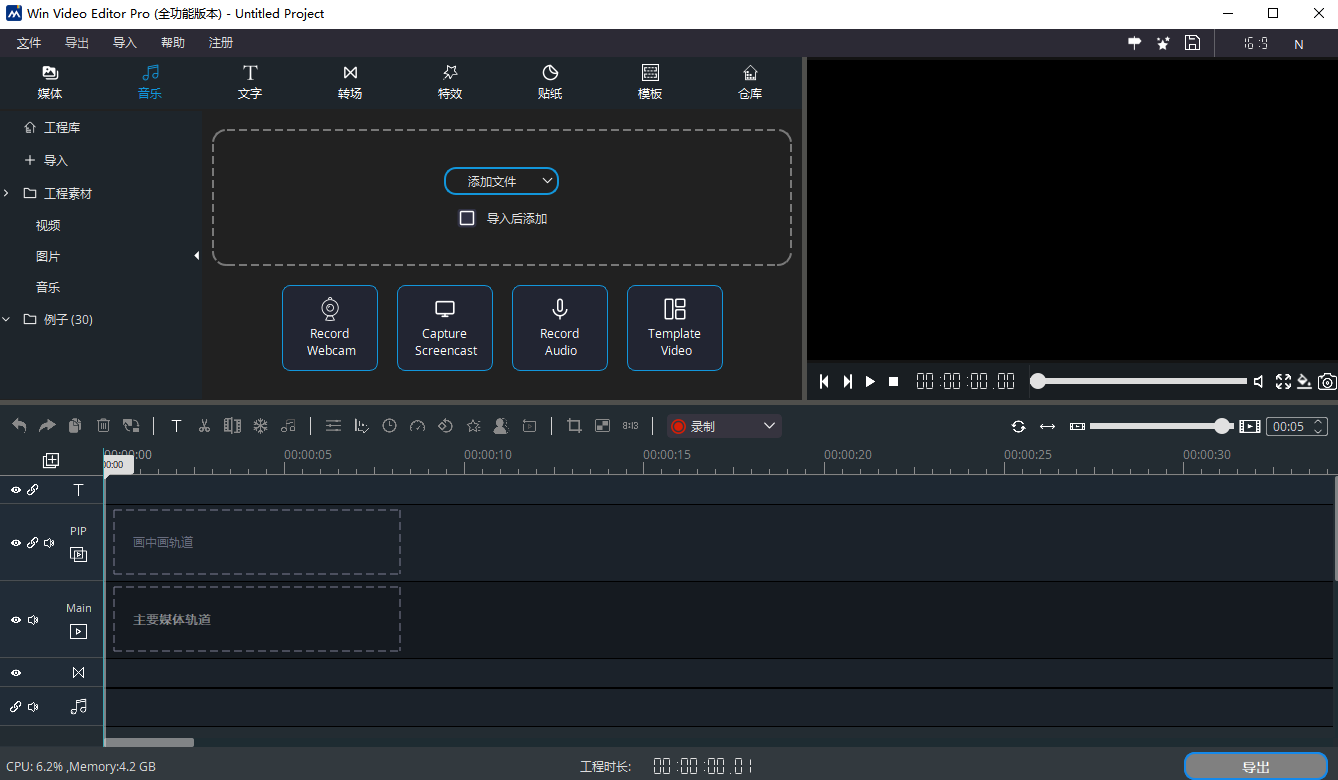Click the Crop tool icon in timeline toolbar
The image size is (1338, 780).
(x=573, y=425)
